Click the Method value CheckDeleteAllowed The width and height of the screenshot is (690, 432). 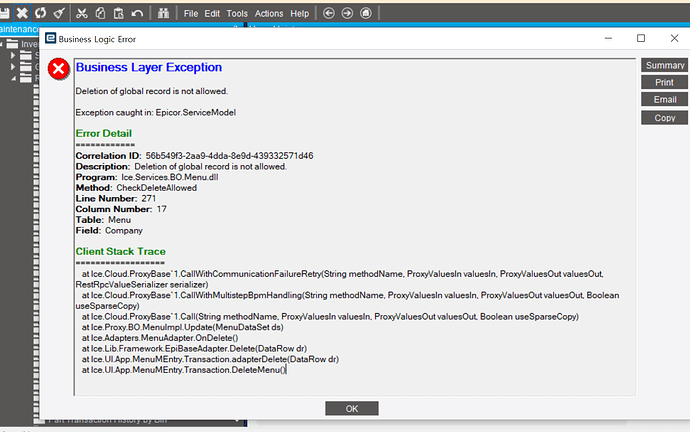point(157,188)
